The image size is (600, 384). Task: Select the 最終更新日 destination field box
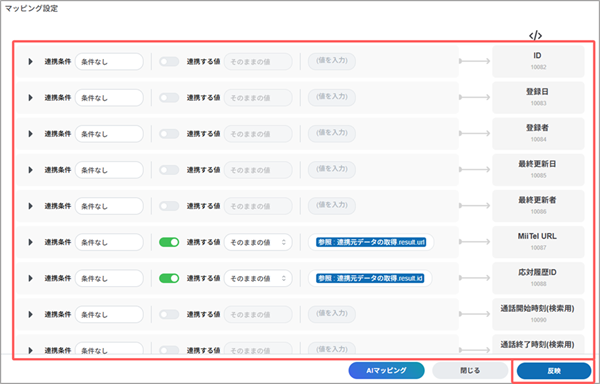point(538,169)
